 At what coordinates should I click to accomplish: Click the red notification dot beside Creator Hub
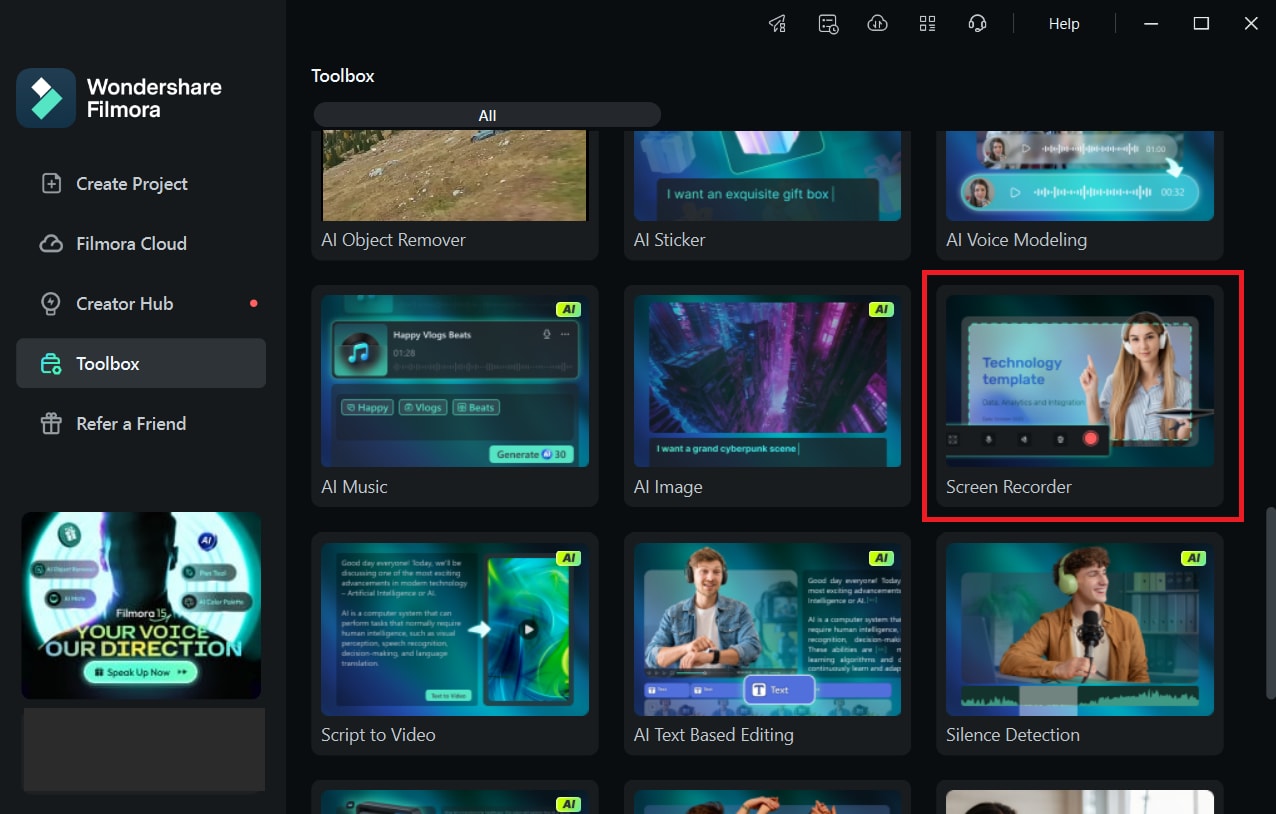click(x=253, y=302)
